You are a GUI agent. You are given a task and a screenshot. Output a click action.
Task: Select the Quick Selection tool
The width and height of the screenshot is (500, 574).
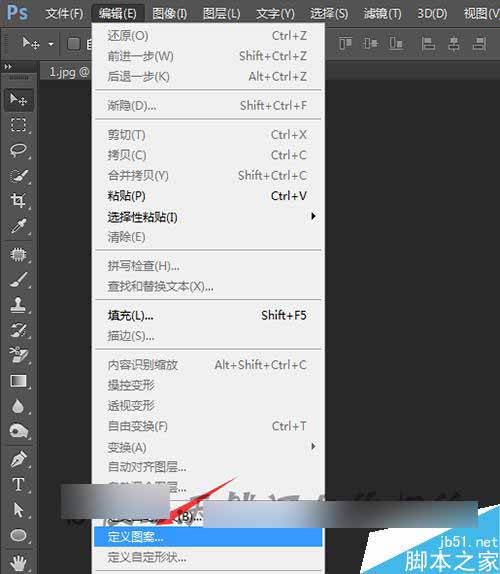click(18, 175)
